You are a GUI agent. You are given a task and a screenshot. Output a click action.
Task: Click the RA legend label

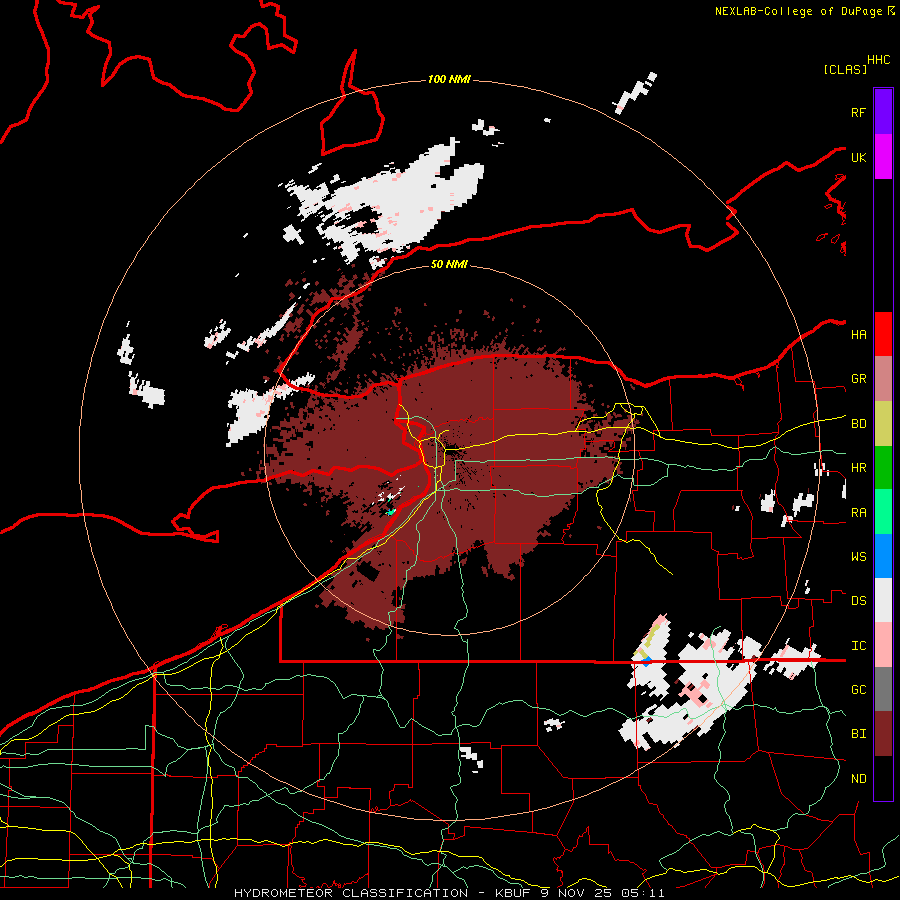858,513
